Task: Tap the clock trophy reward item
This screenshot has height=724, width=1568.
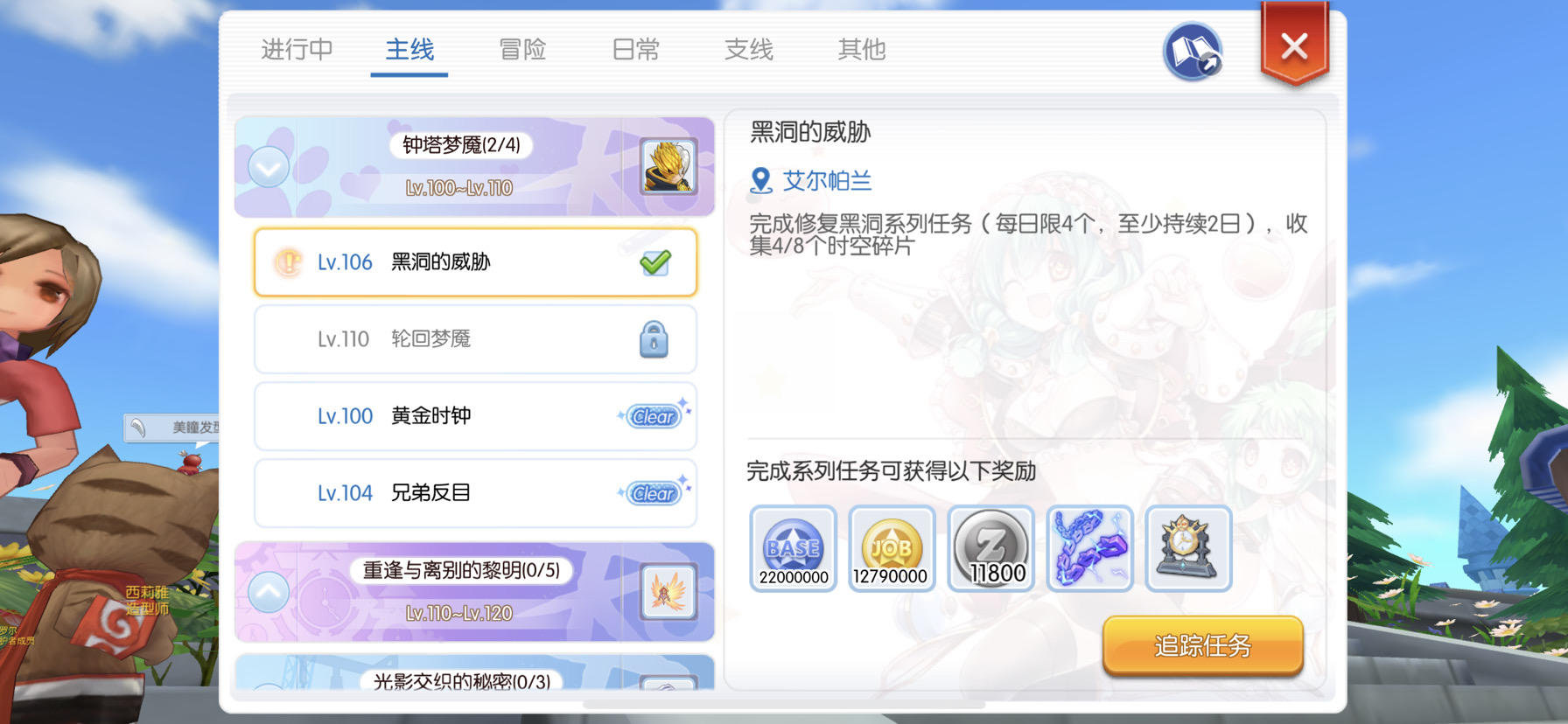Action: (1188, 548)
